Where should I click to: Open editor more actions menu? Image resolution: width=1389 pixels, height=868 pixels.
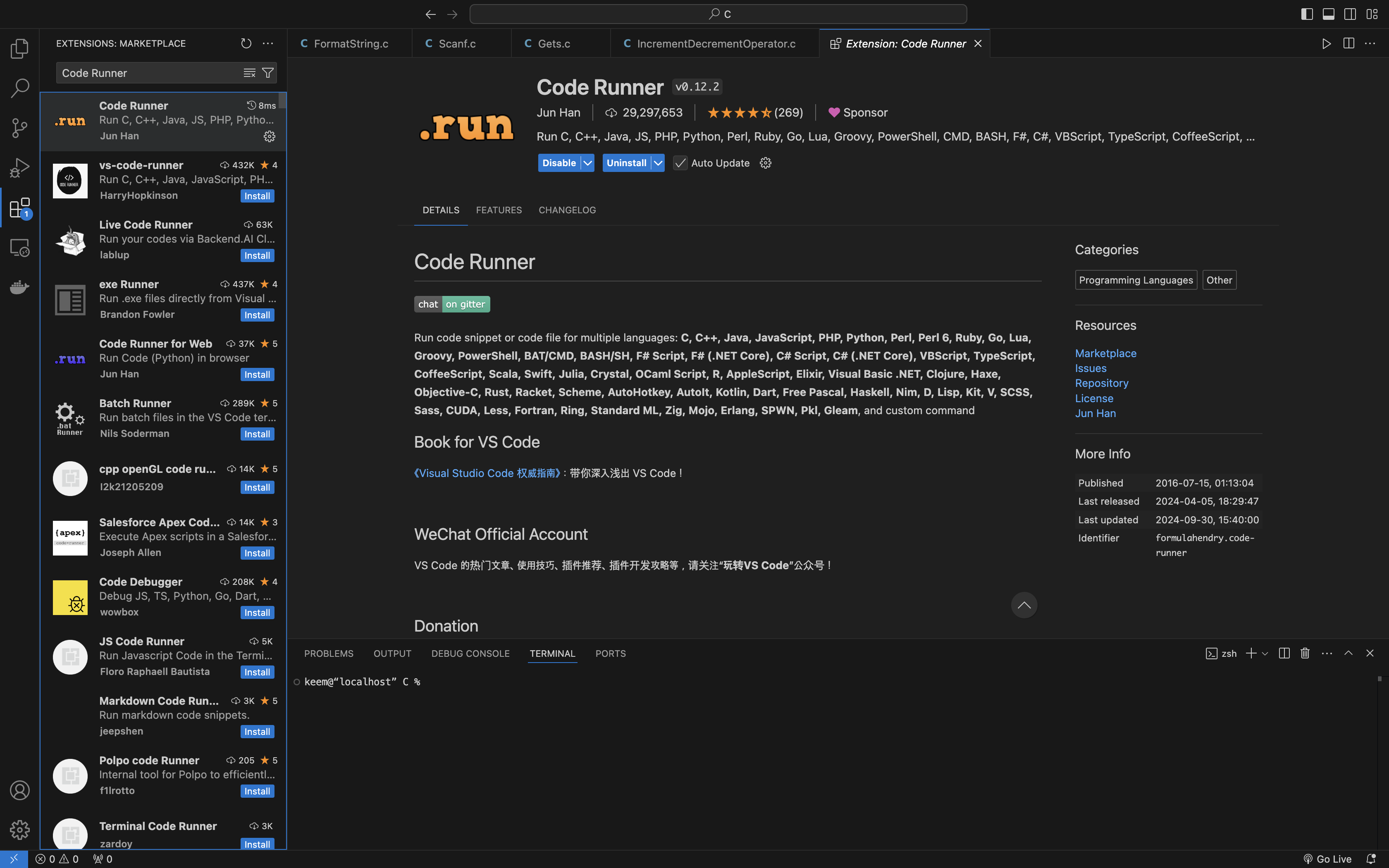pos(1370,44)
